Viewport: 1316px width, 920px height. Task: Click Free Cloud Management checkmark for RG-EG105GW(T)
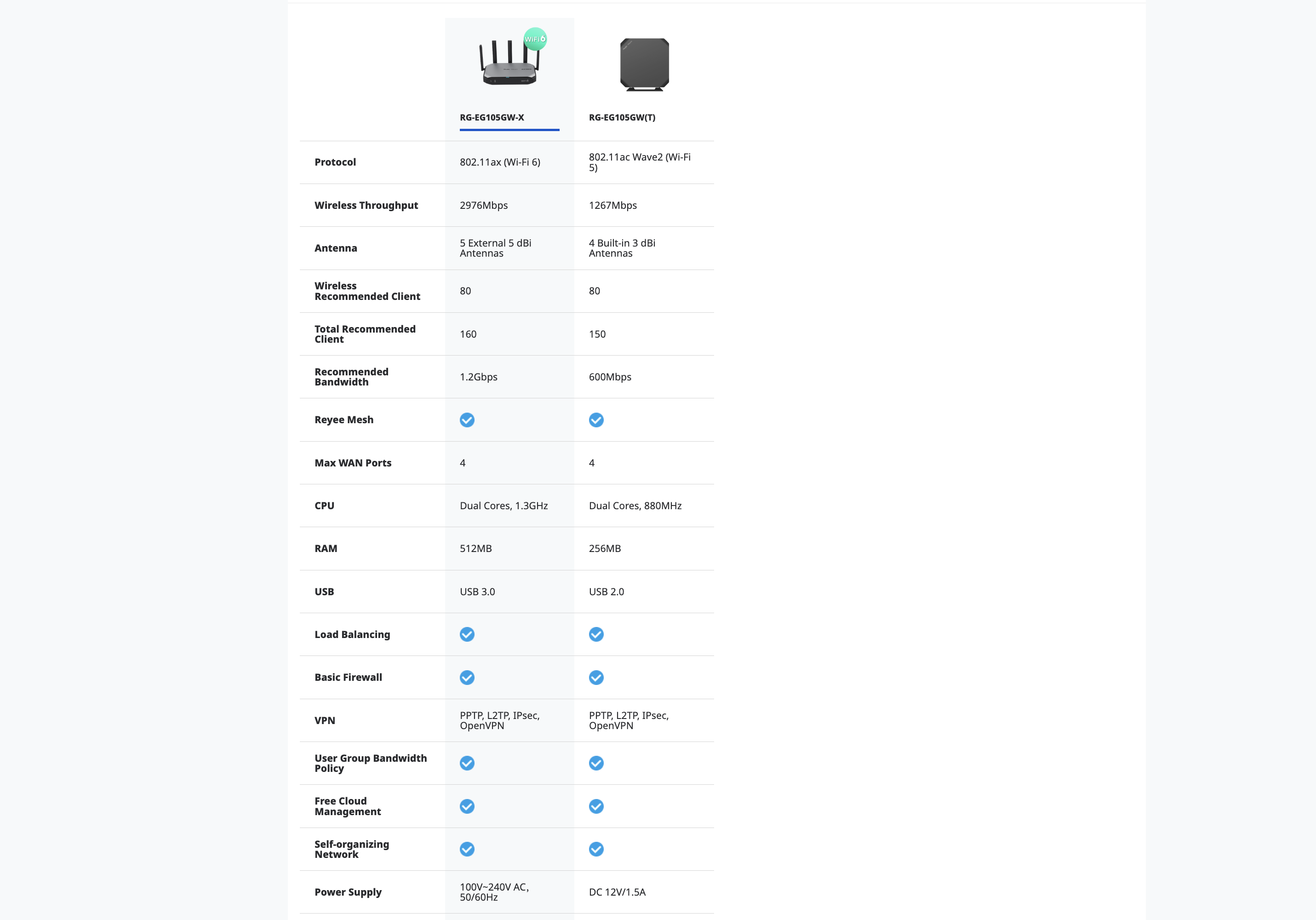pos(596,806)
